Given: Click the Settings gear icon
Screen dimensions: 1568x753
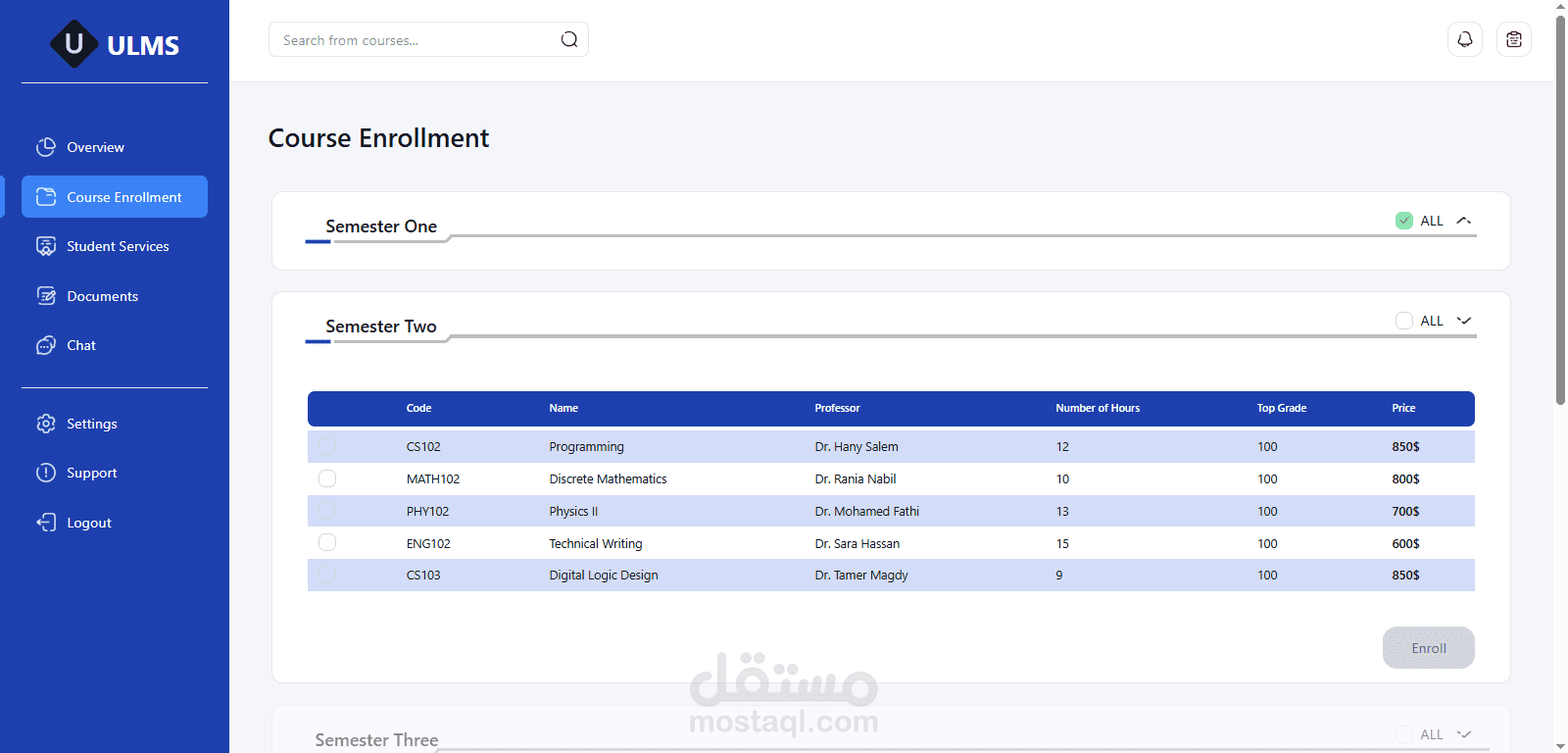Looking at the screenshot, I should coord(46,424).
